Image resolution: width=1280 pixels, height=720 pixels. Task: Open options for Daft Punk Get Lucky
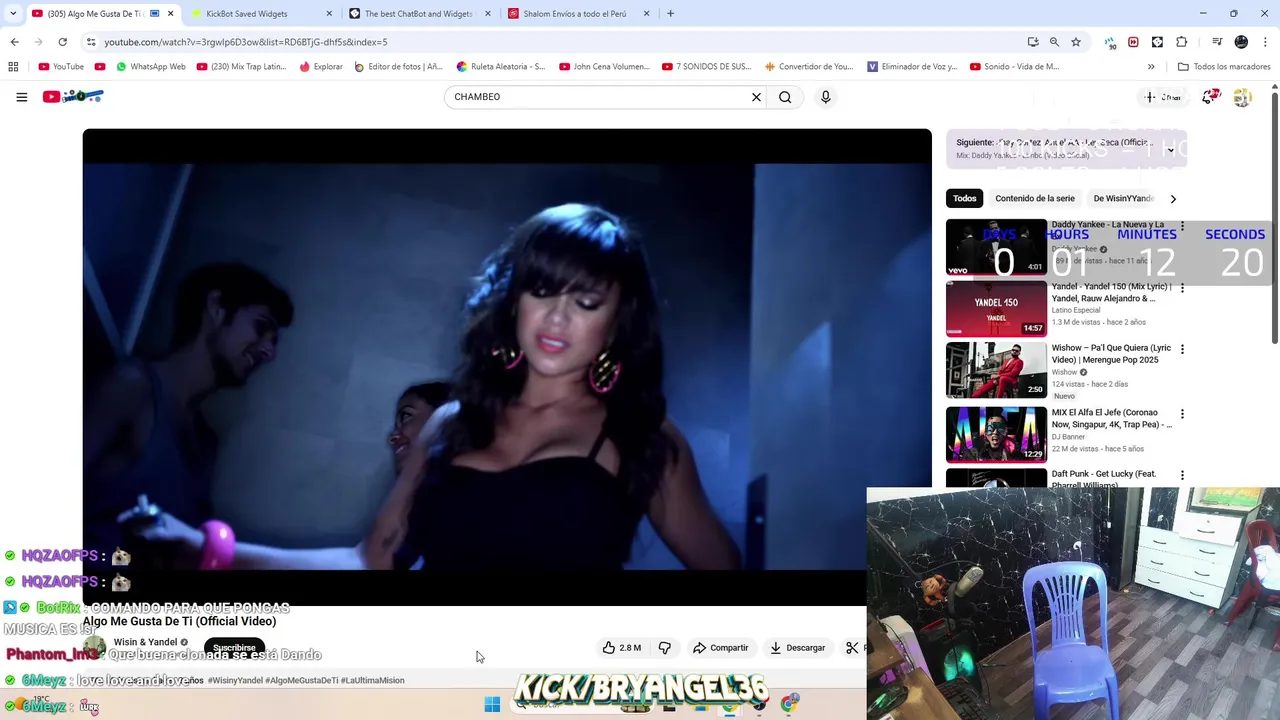[x=1182, y=476]
